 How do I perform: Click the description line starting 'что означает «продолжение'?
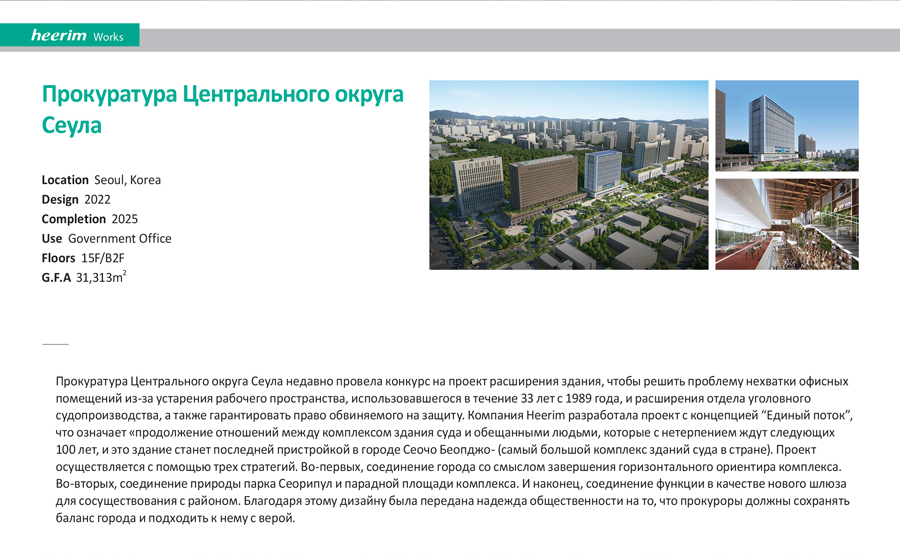pyautogui.click(x=445, y=432)
